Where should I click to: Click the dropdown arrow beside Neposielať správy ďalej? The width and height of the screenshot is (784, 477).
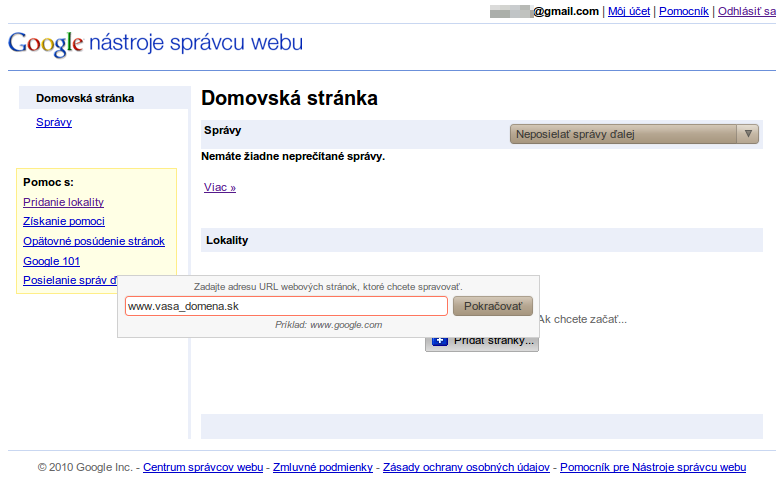coord(748,134)
